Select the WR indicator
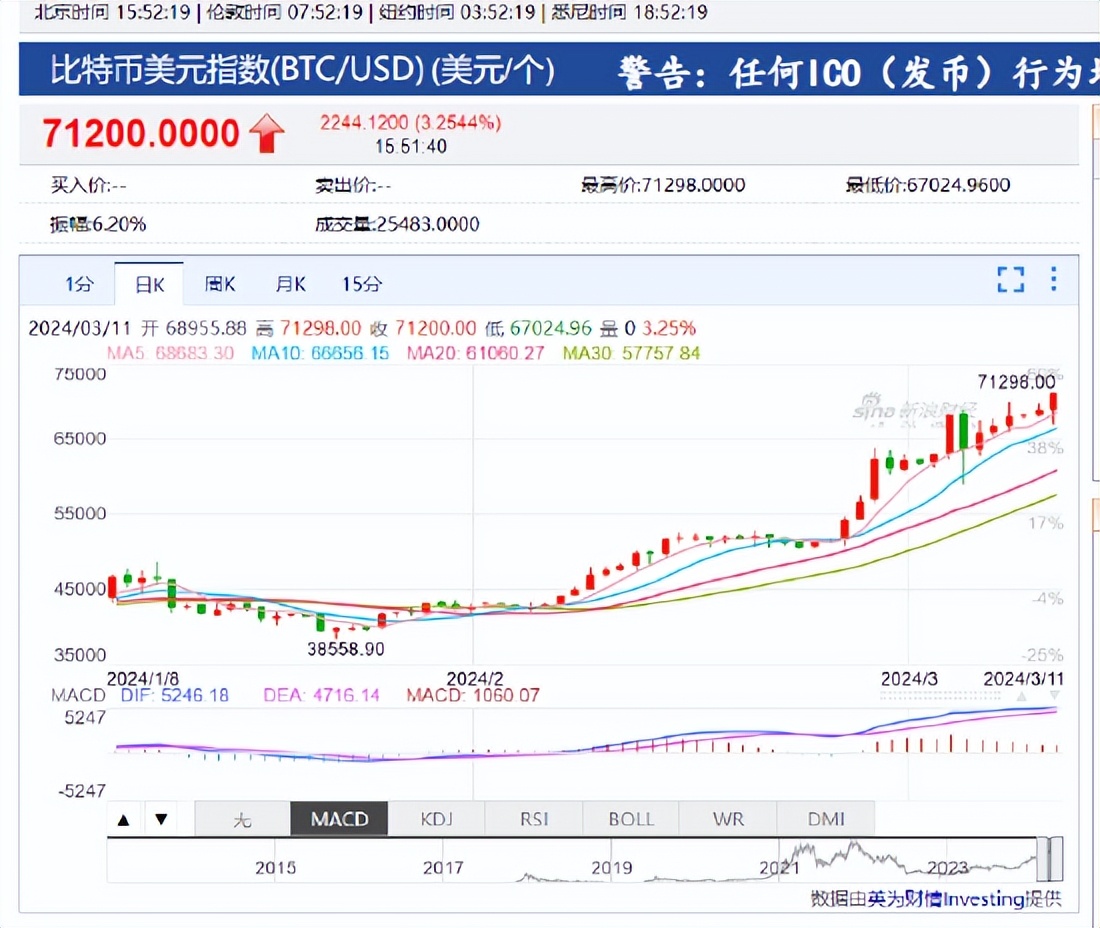 727,818
